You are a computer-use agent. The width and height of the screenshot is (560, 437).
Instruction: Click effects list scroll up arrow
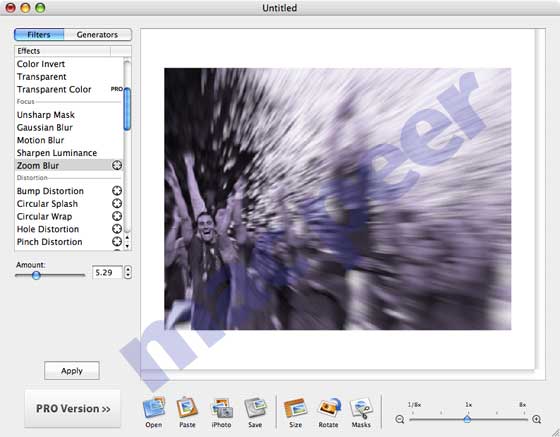(127, 237)
